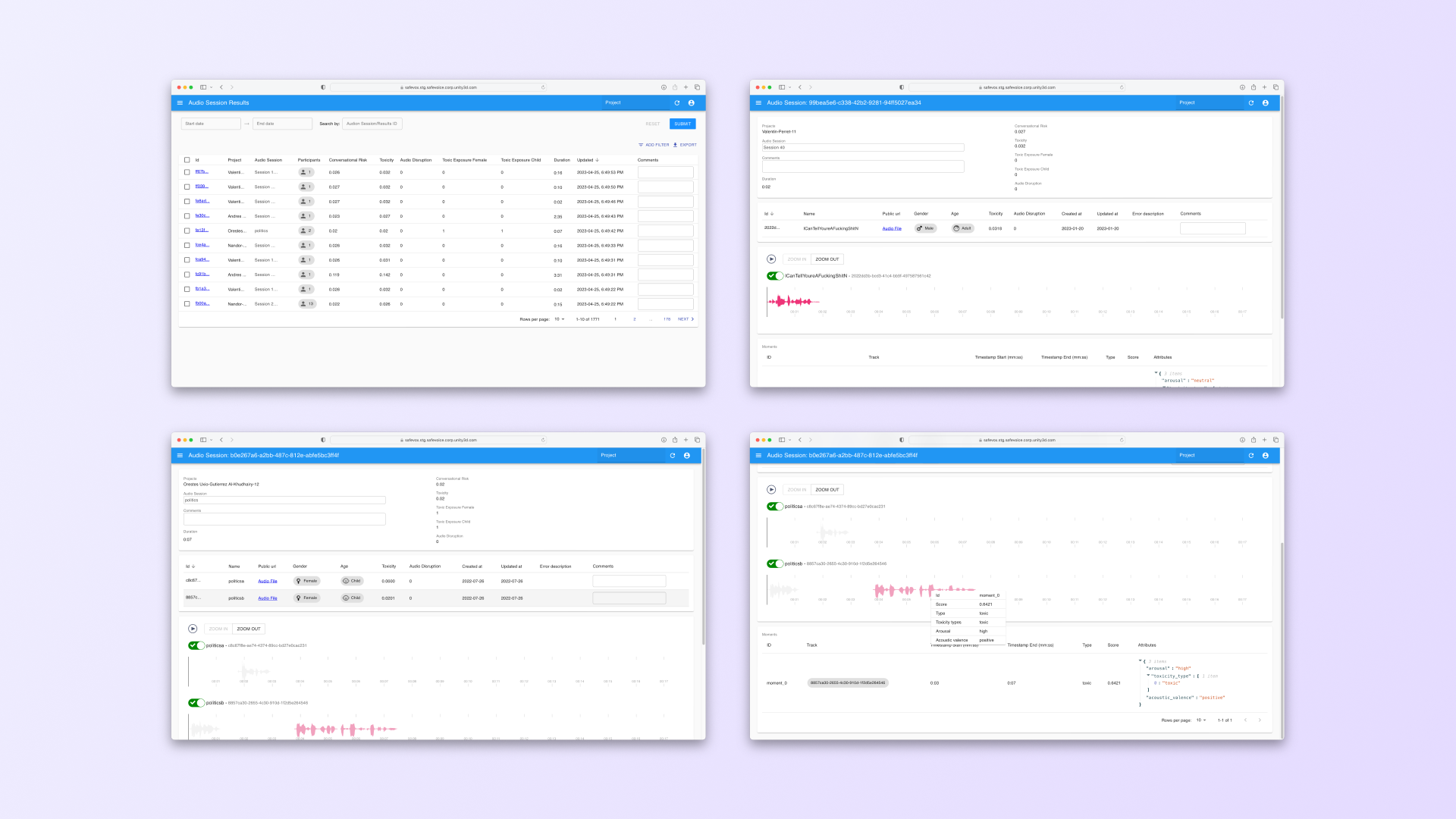
Task: Click the Male gender chip icon
Action: point(920,228)
